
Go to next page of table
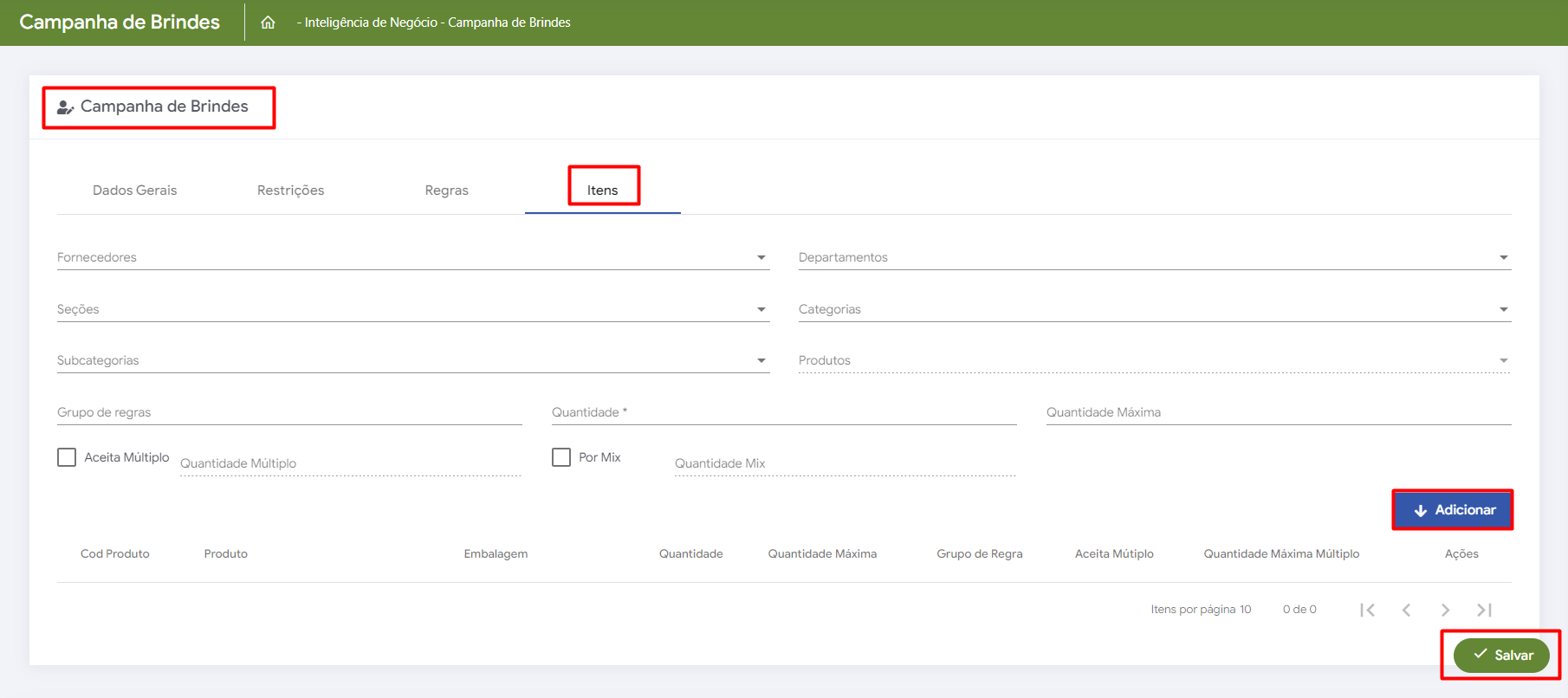click(x=1445, y=610)
